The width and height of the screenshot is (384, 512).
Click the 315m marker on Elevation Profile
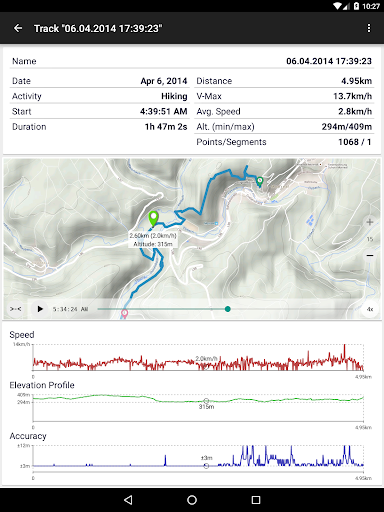click(x=206, y=401)
